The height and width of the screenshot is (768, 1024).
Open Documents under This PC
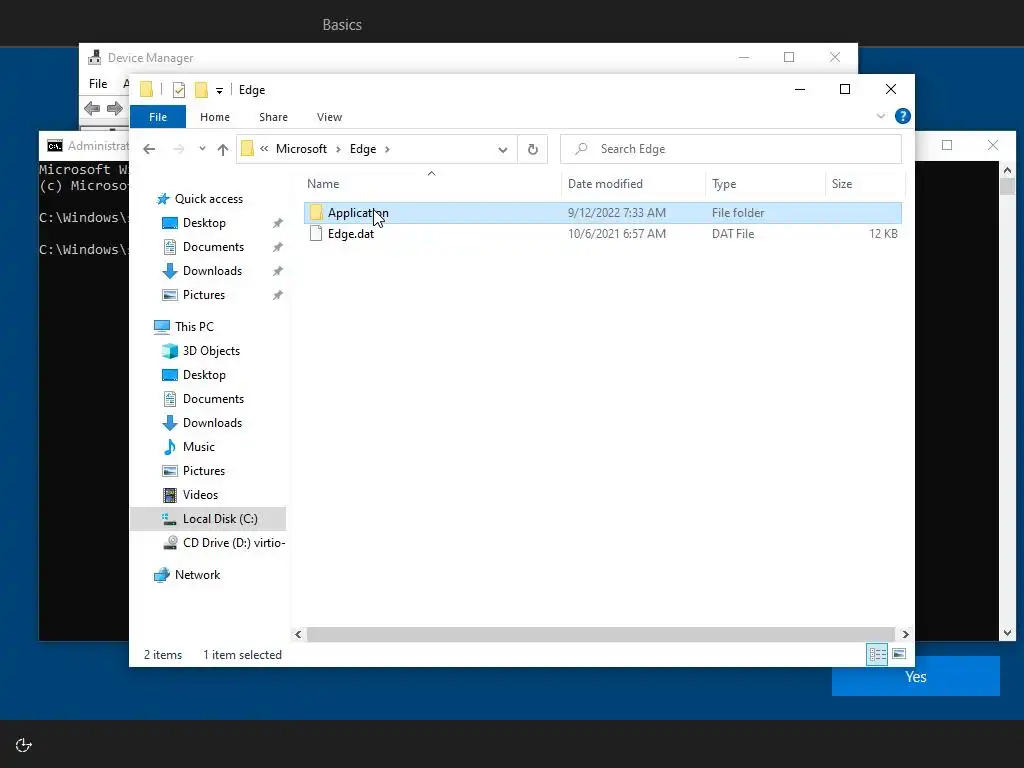(213, 399)
